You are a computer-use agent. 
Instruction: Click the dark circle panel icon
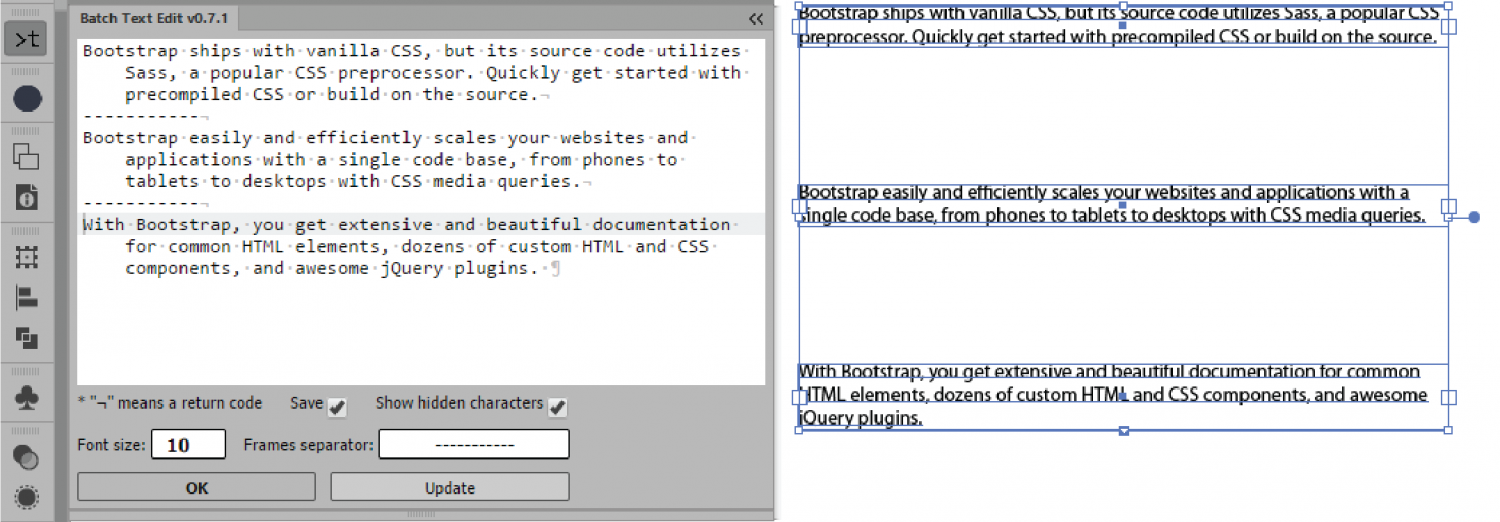(27, 98)
